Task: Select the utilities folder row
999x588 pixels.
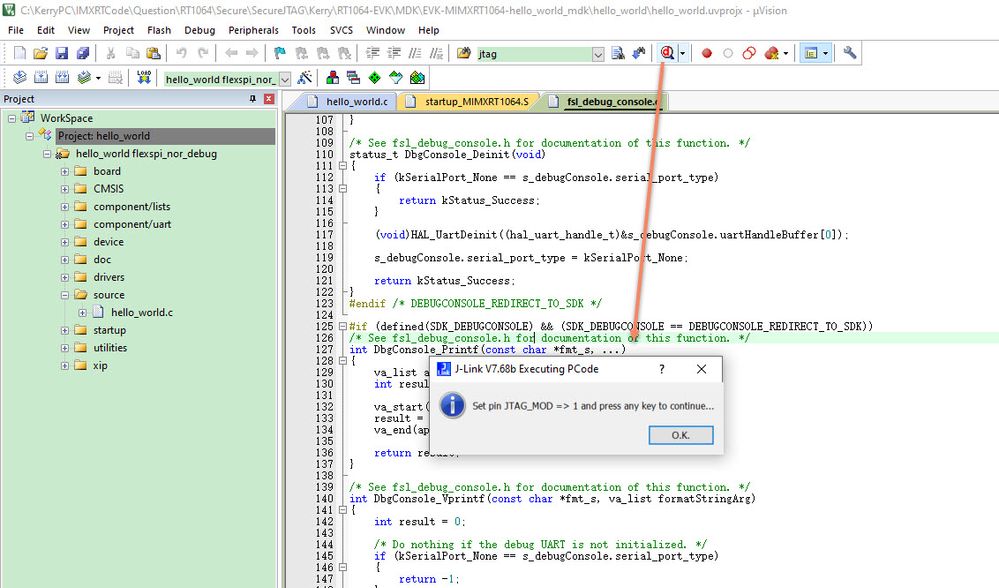Action: click(110, 348)
